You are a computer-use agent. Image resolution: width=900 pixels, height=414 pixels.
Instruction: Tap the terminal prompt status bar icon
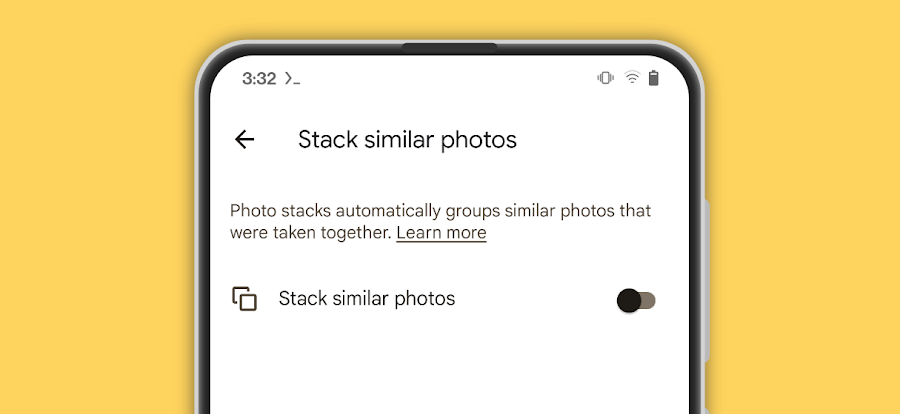292,78
